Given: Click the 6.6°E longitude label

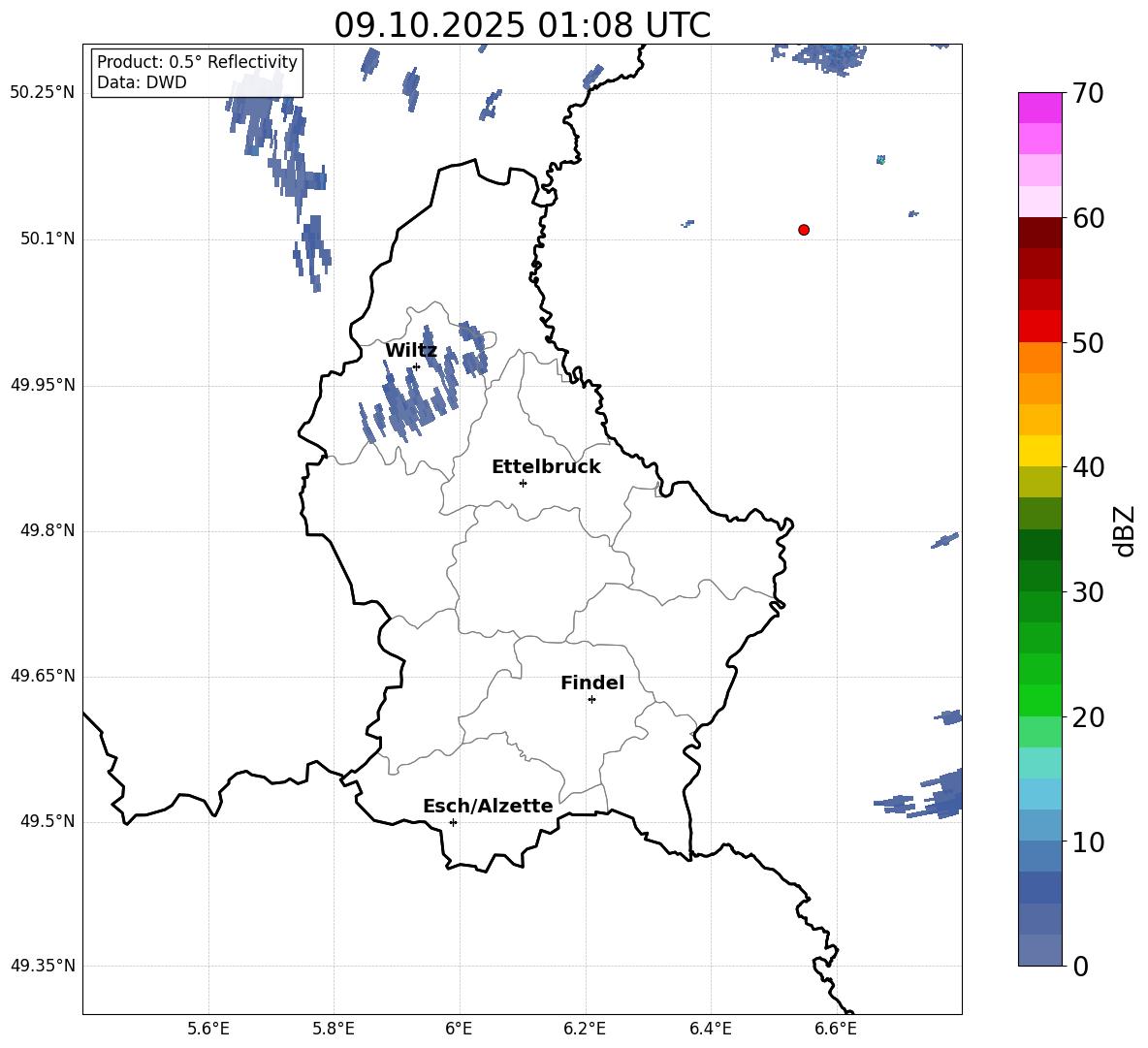Looking at the screenshot, I should click(836, 1029).
